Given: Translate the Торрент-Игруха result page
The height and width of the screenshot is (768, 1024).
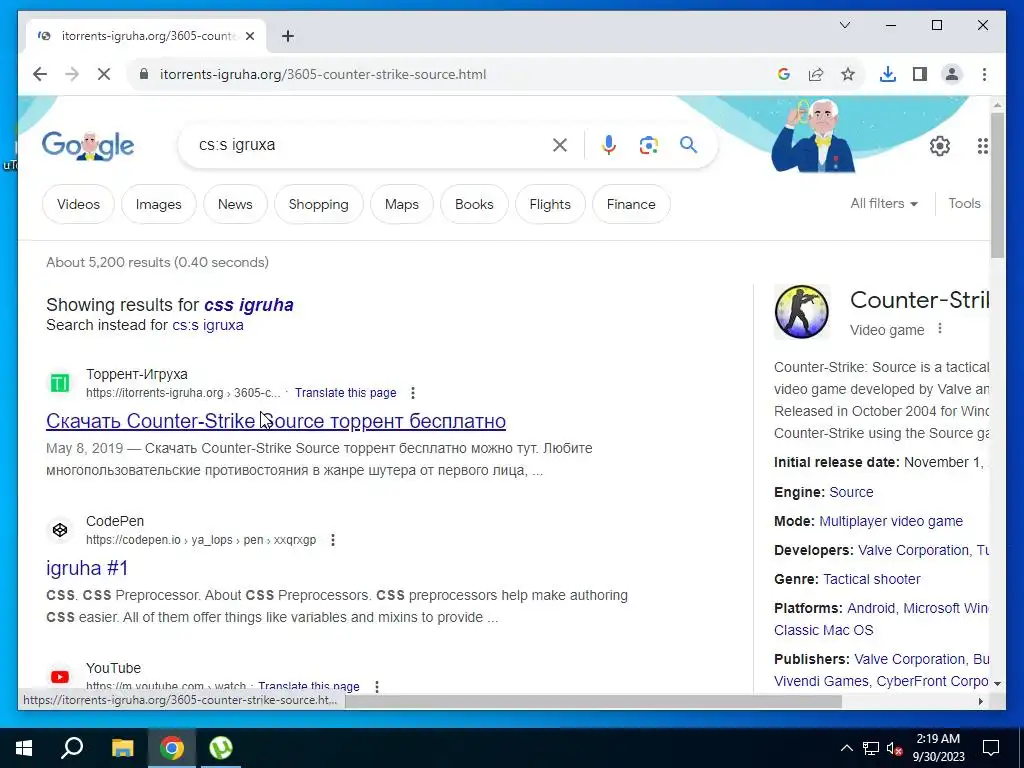Looking at the screenshot, I should tap(345, 393).
